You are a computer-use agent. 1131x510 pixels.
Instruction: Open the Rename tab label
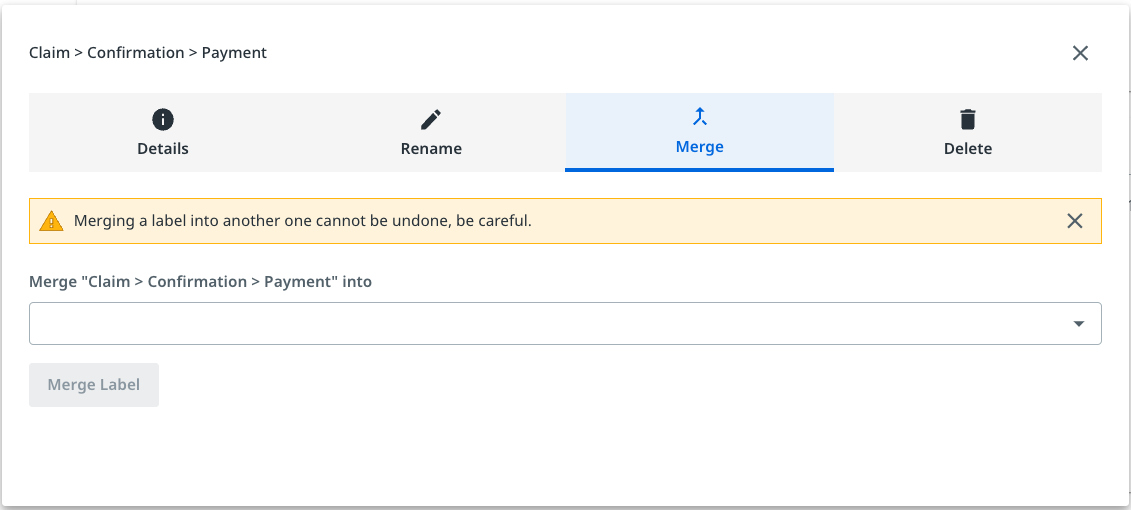click(x=431, y=149)
